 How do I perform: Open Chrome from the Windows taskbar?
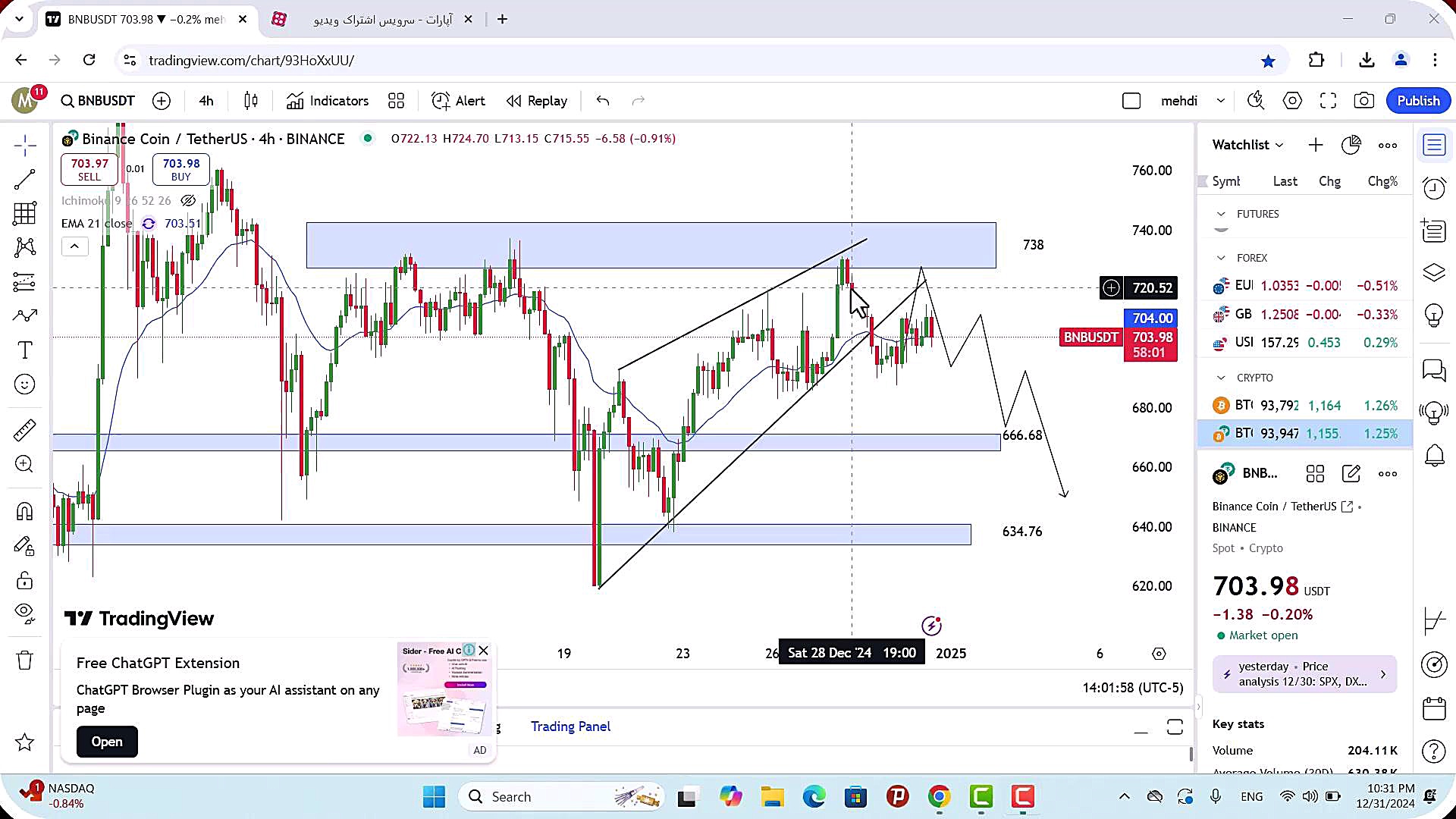click(939, 797)
